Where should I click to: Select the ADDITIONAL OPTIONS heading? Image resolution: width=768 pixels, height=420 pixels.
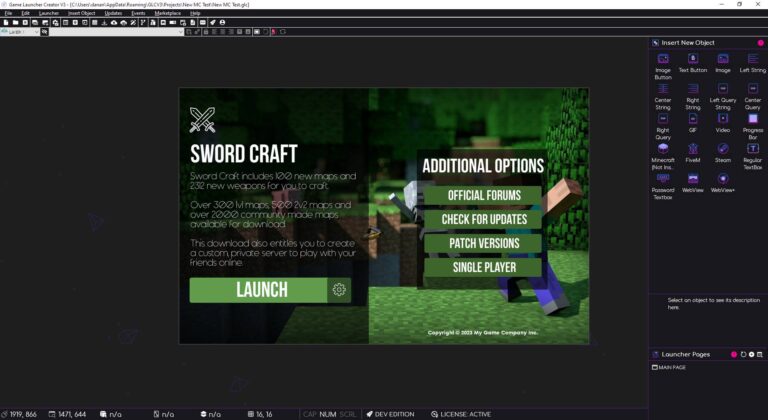tap(483, 166)
